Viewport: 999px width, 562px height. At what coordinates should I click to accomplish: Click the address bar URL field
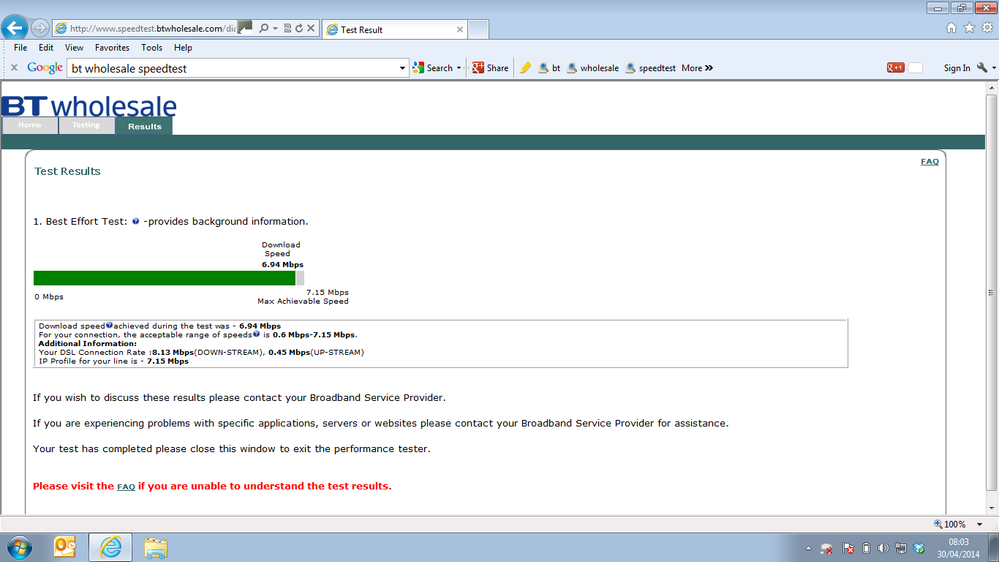152,28
